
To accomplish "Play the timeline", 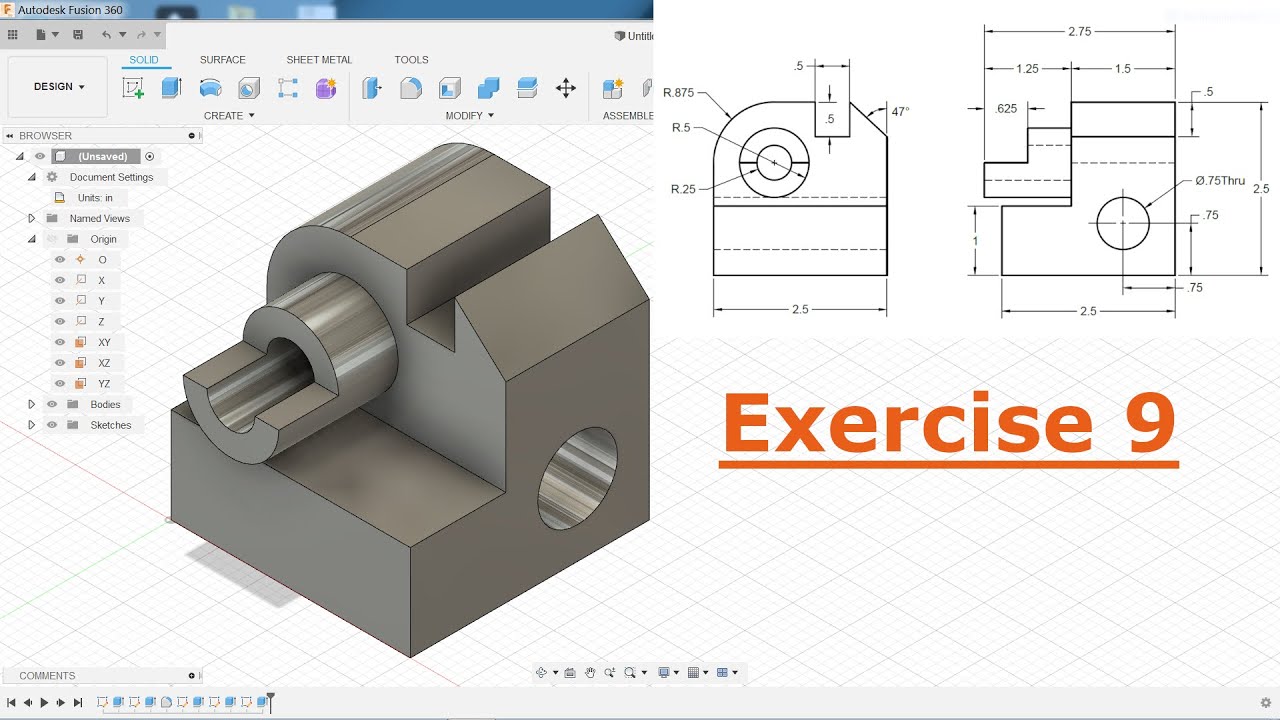I will click(x=44, y=703).
